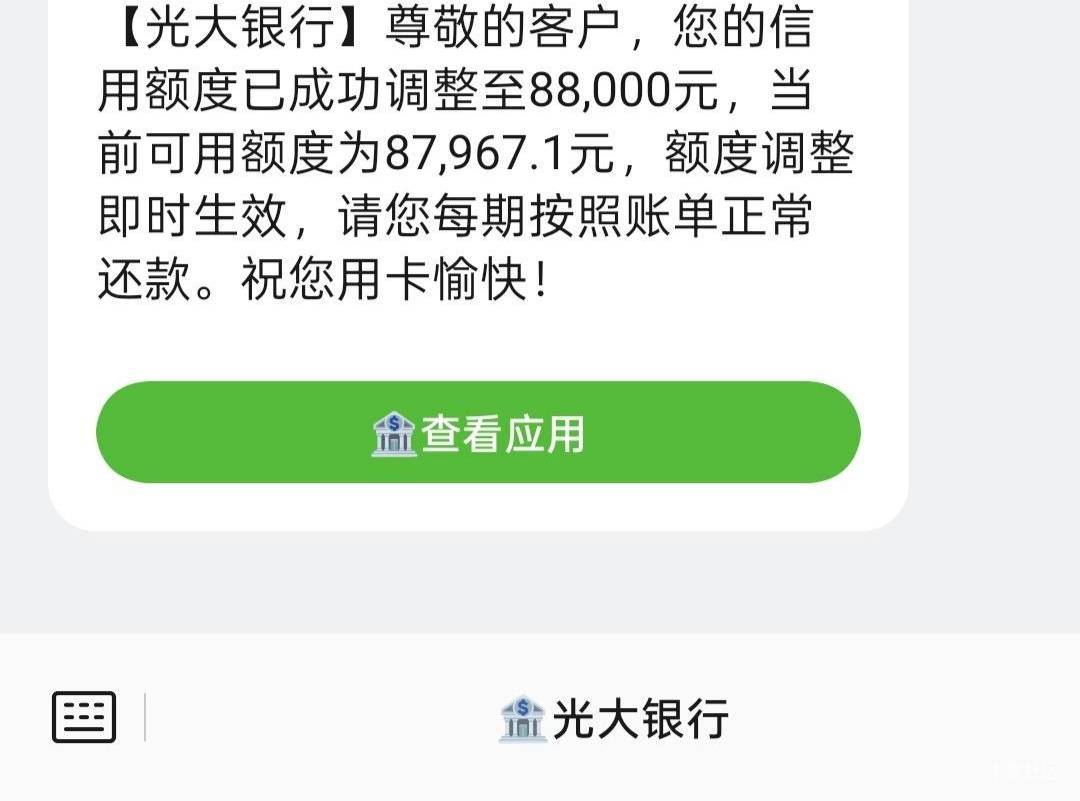Tap 查看应用 label text on green button
The height and width of the screenshot is (801, 1080).
pyautogui.click(x=503, y=434)
